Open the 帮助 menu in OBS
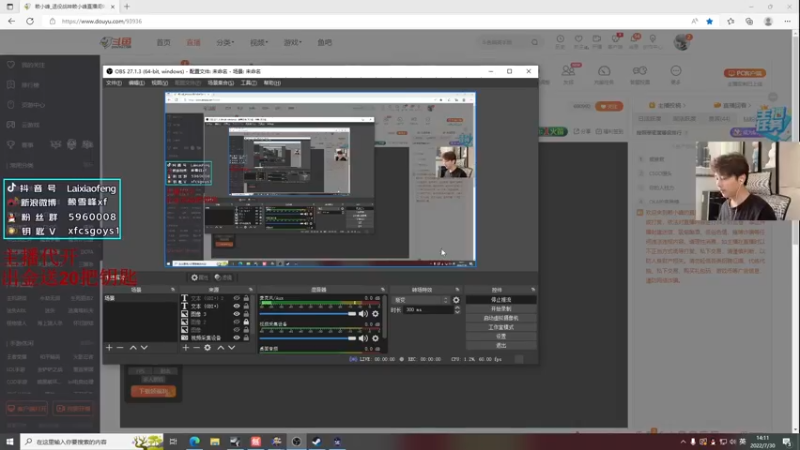 272,83
